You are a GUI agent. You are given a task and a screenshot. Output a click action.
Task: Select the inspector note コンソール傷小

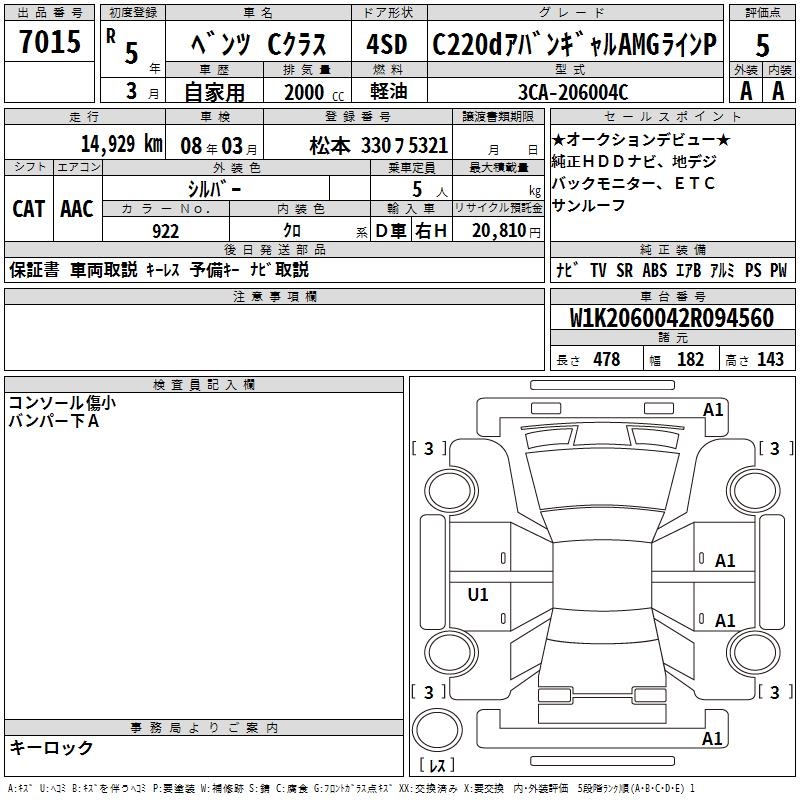point(62,403)
